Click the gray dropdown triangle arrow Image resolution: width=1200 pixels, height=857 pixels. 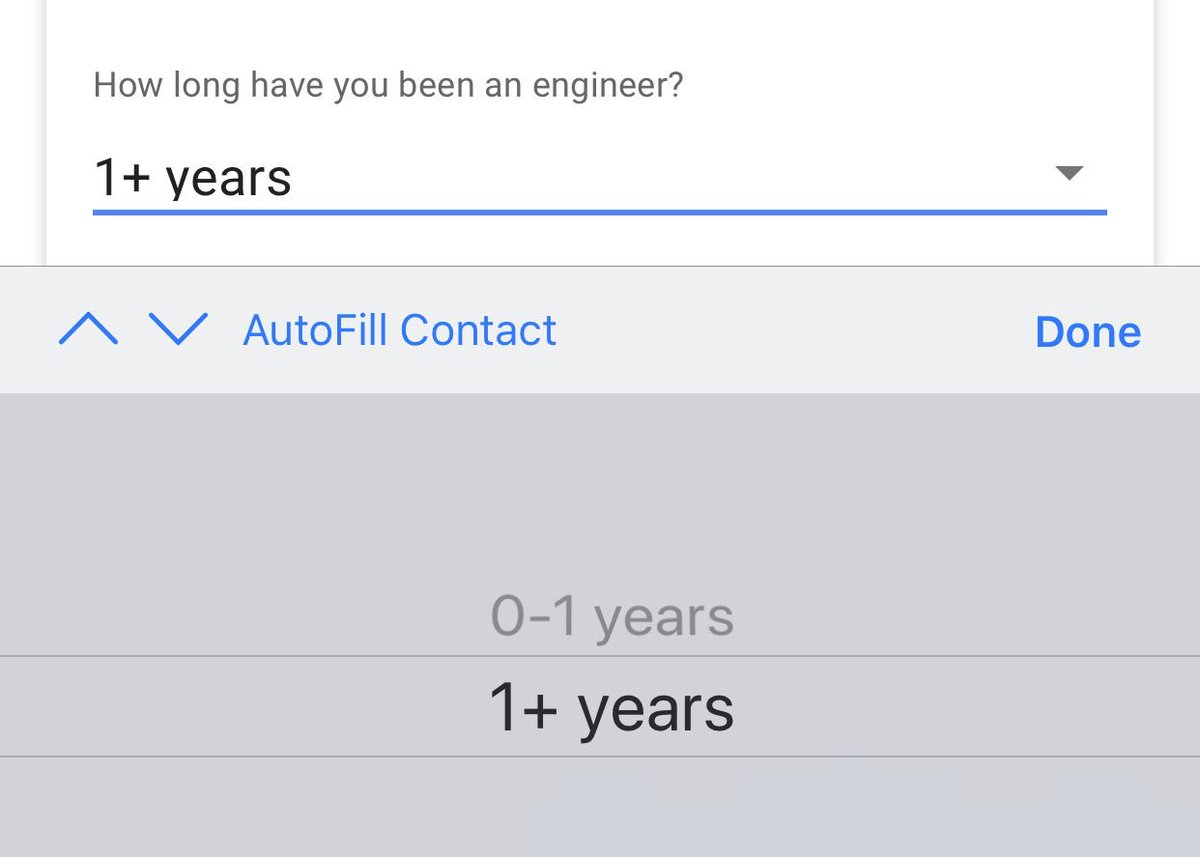point(1069,173)
